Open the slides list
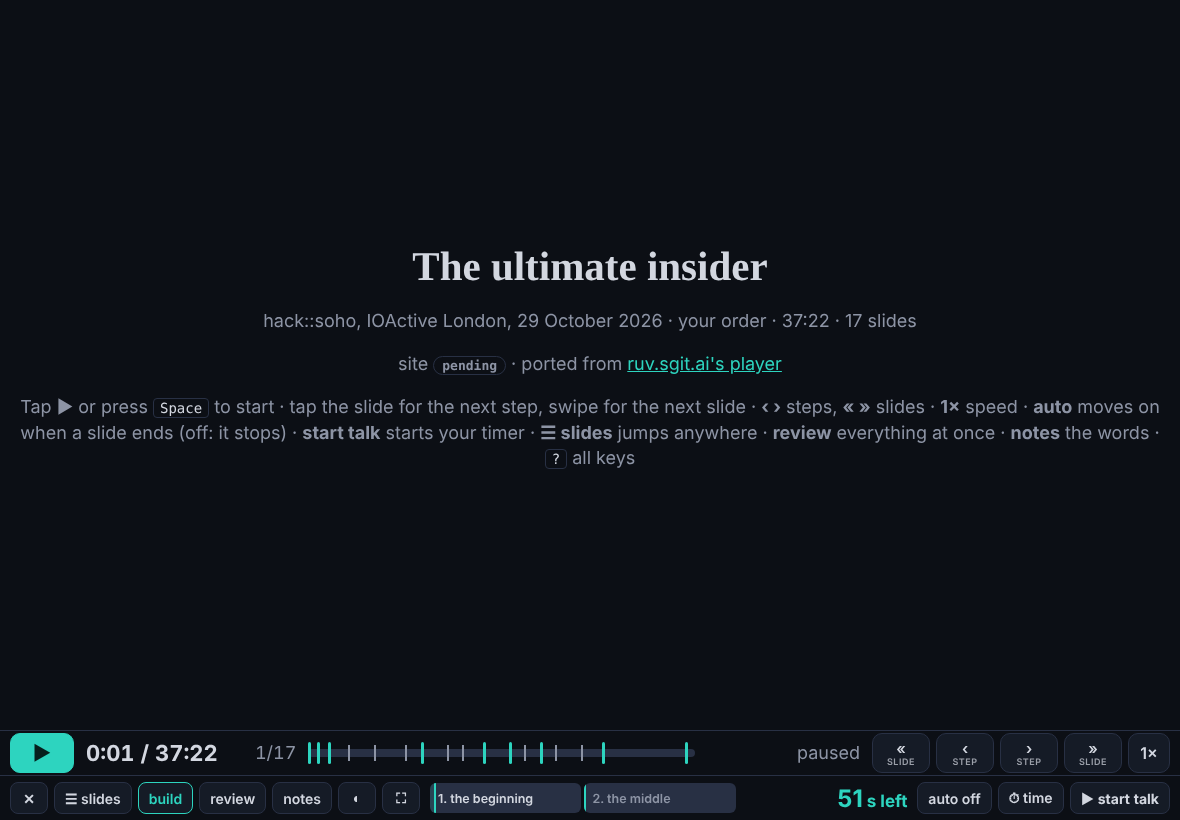Screen dimensions: 1180x820 [x=93, y=799]
